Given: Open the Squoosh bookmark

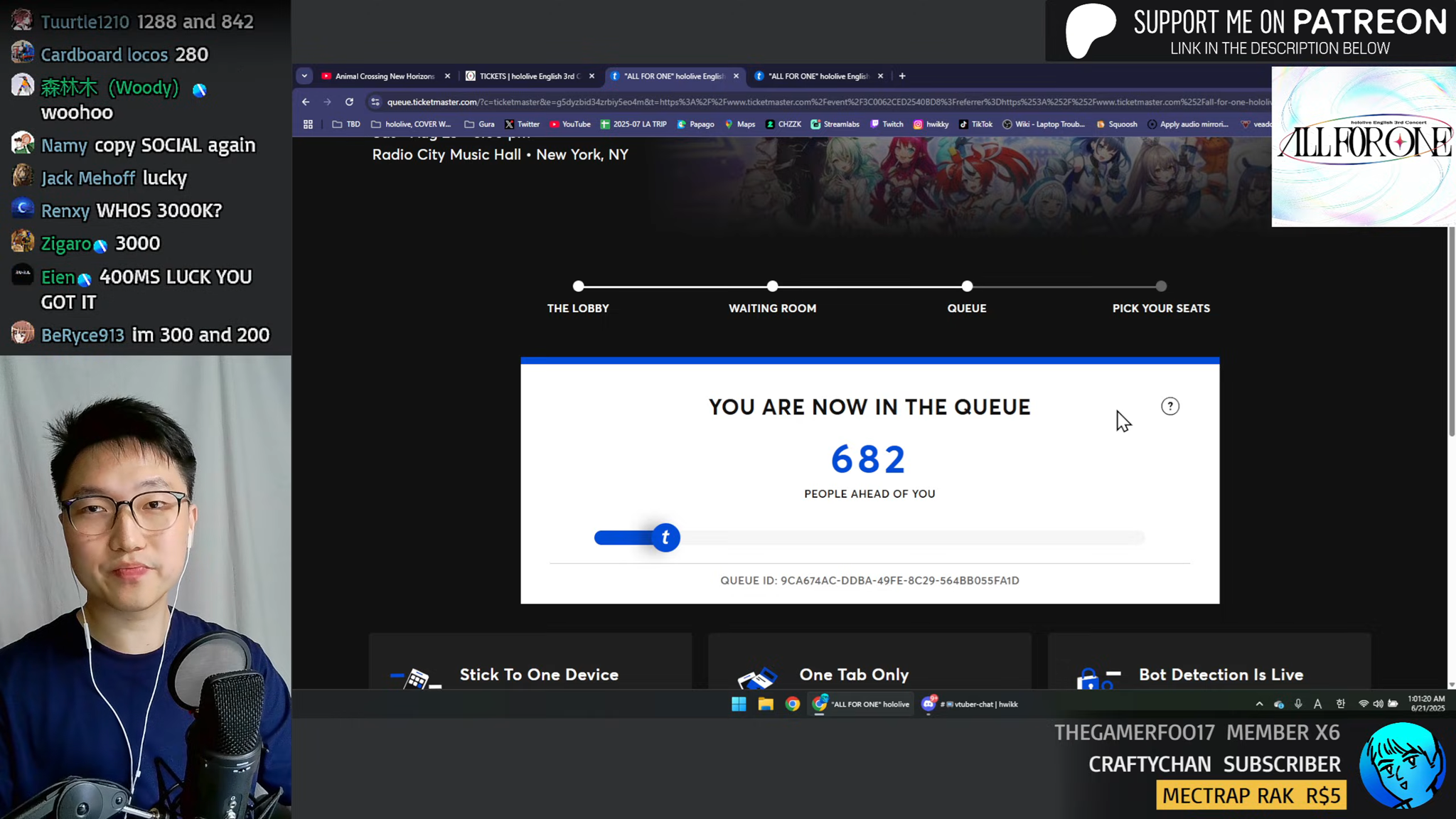Looking at the screenshot, I should pyautogui.click(x=1116, y=124).
